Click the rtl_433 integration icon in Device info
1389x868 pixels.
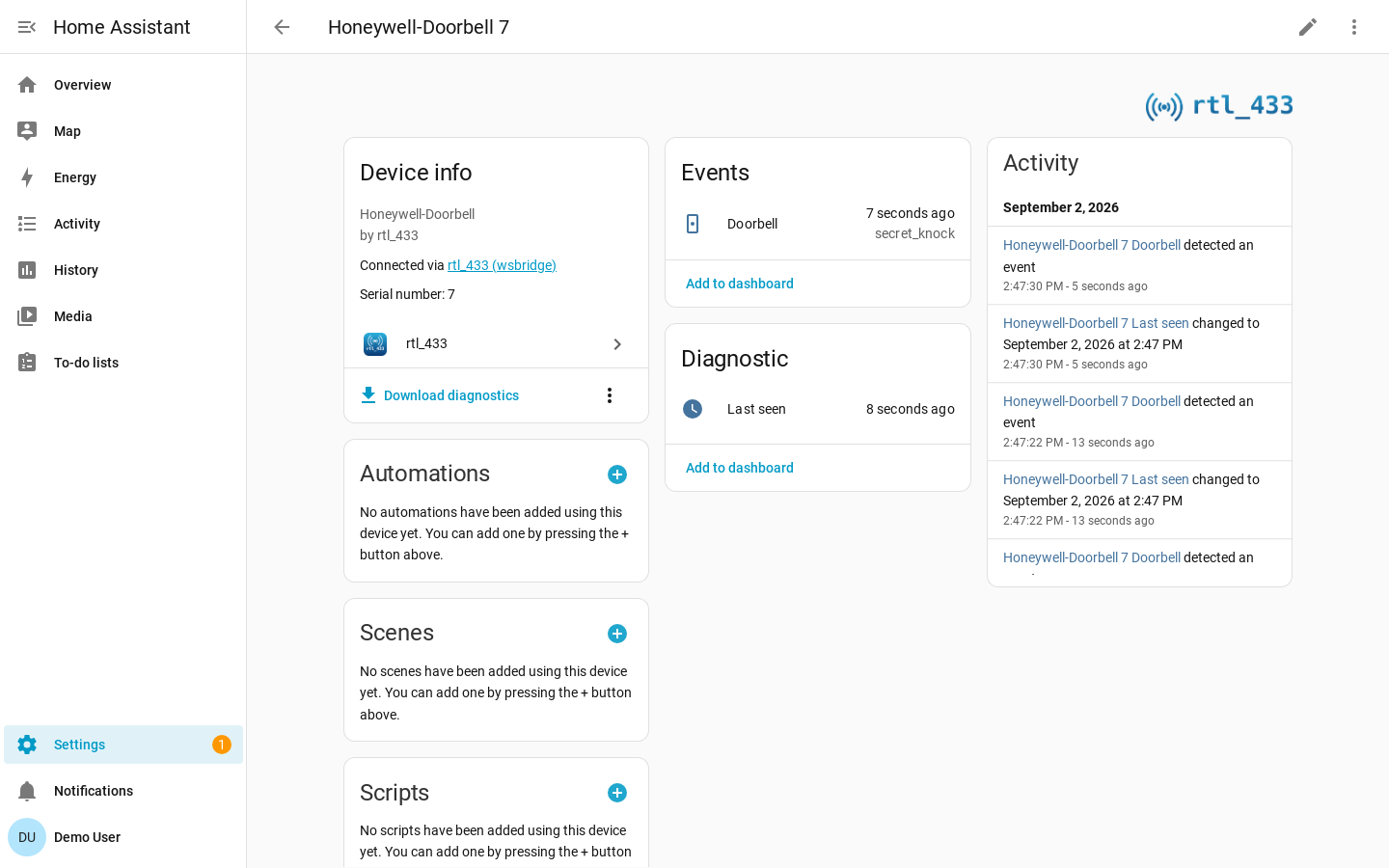[375, 344]
